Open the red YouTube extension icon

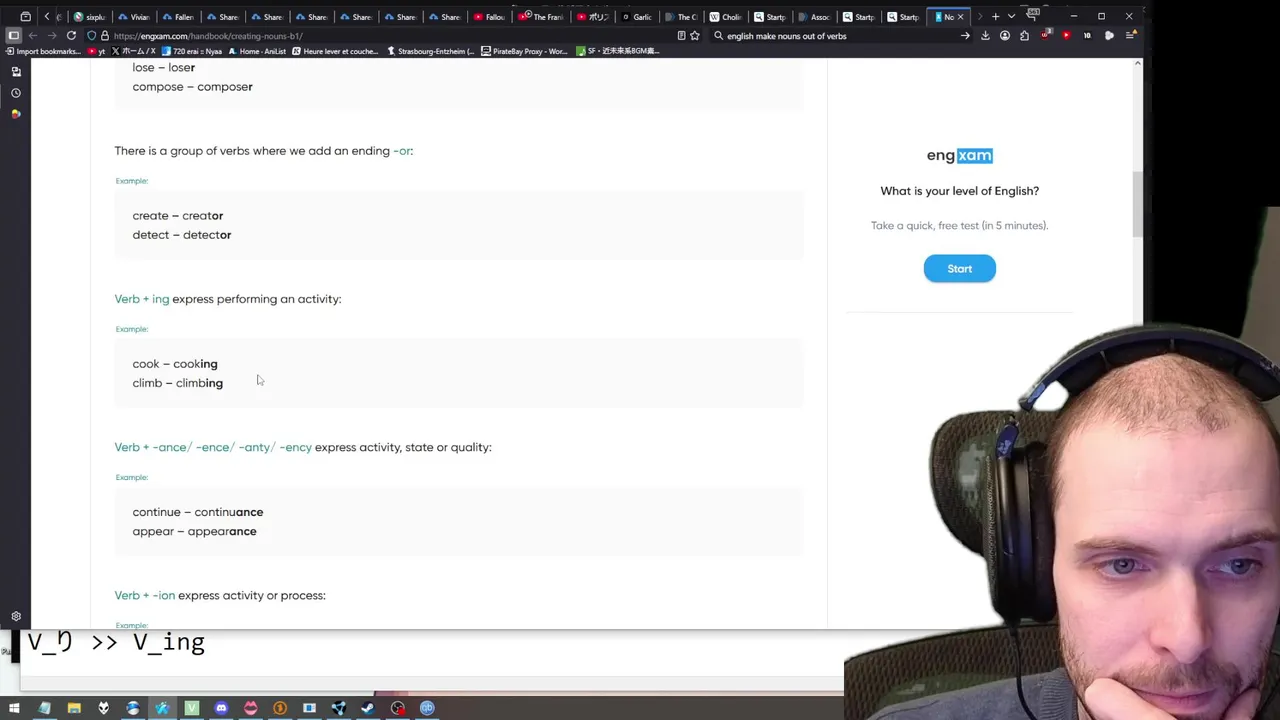coord(1066,36)
